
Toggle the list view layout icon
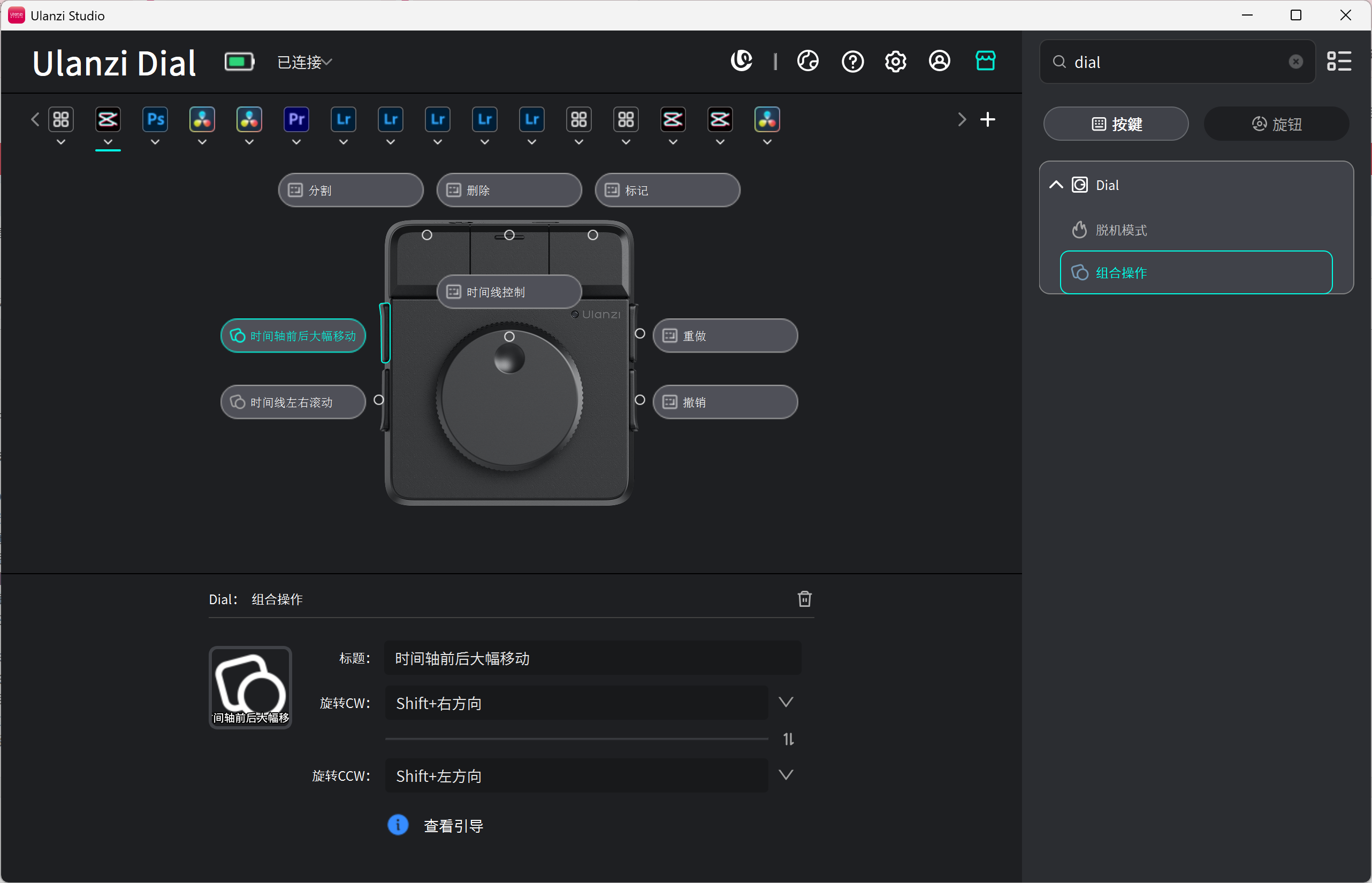click(1339, 62)
